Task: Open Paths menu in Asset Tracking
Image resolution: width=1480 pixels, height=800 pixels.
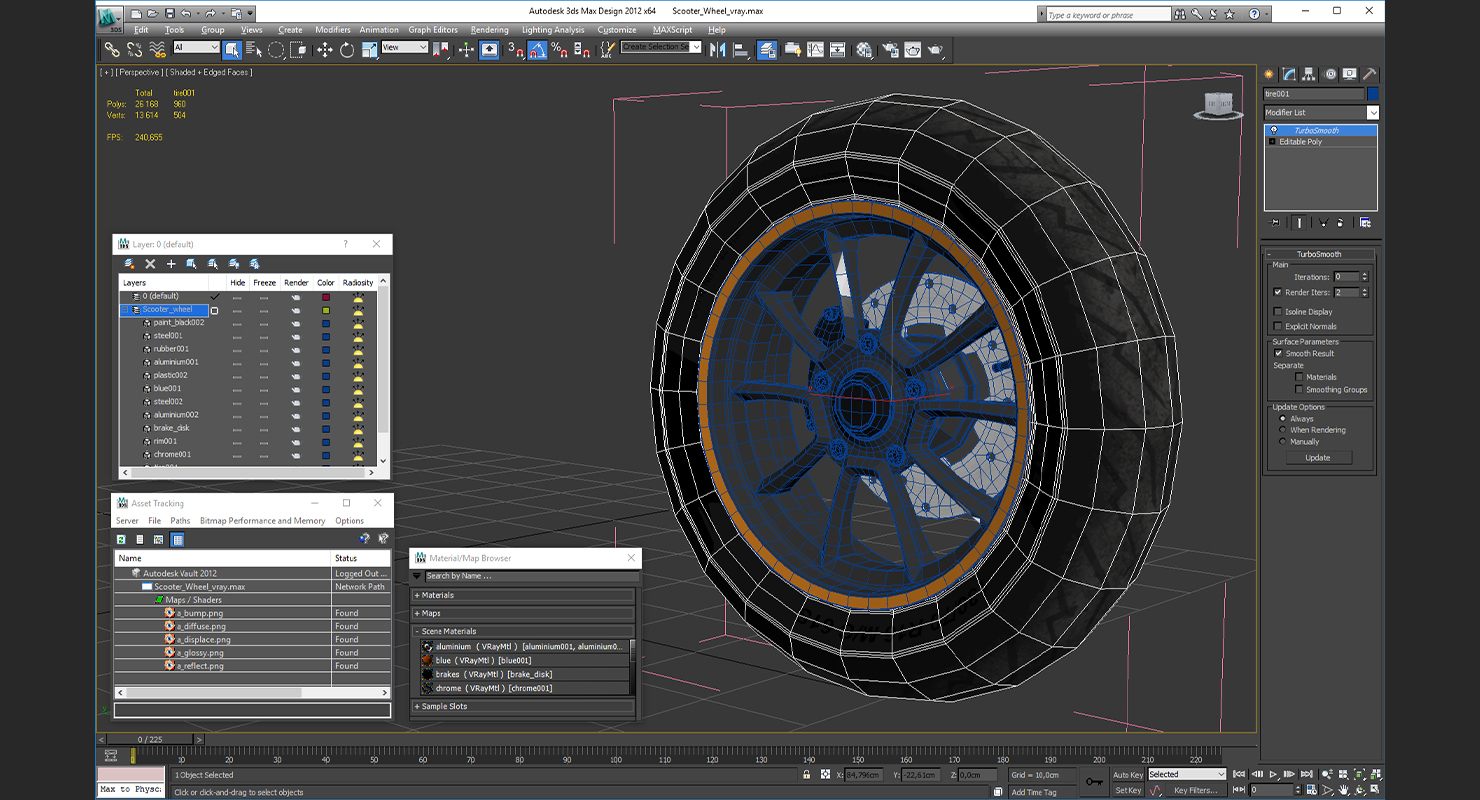Action: coord(180,521)
